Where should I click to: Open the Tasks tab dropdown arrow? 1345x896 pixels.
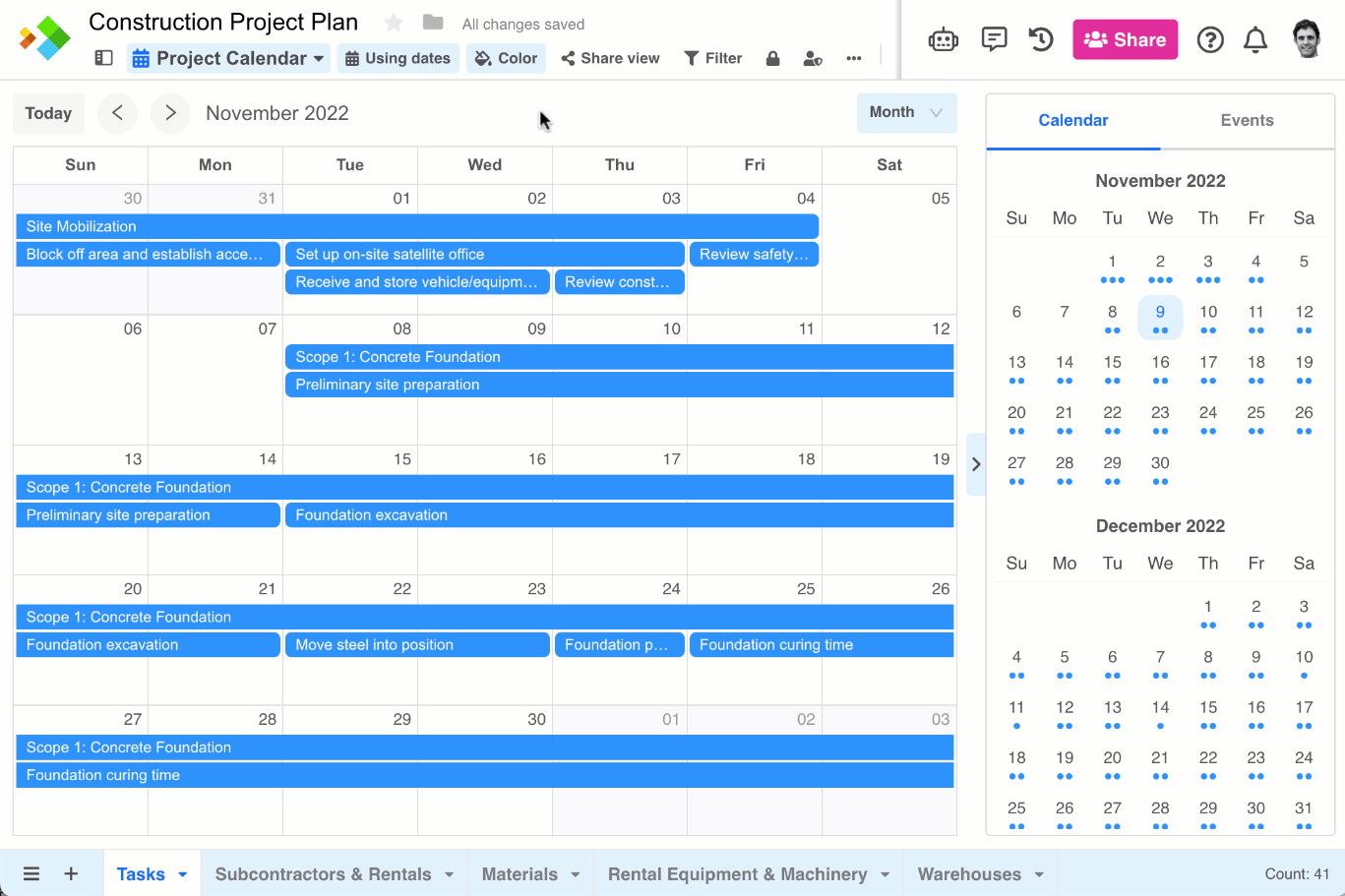[182, 874]
